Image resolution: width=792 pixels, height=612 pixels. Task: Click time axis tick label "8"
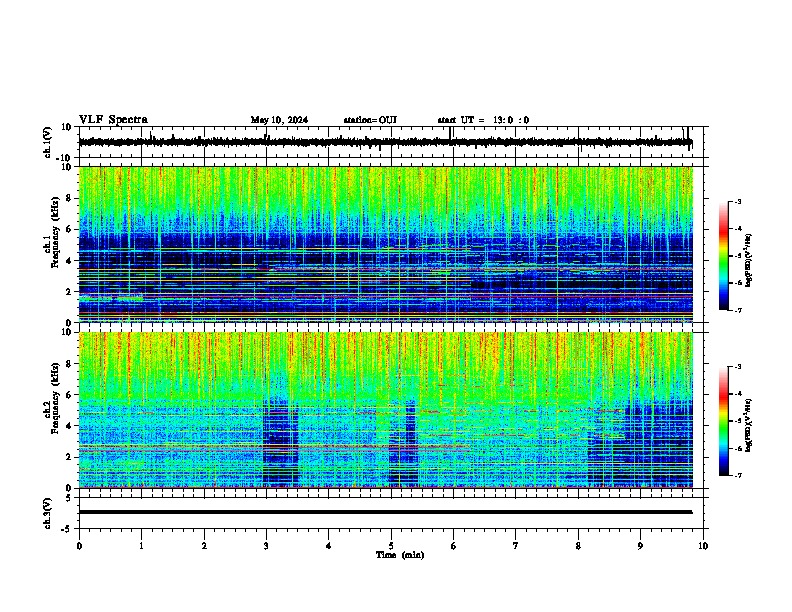pyautogui.click(x=578, y=546)
